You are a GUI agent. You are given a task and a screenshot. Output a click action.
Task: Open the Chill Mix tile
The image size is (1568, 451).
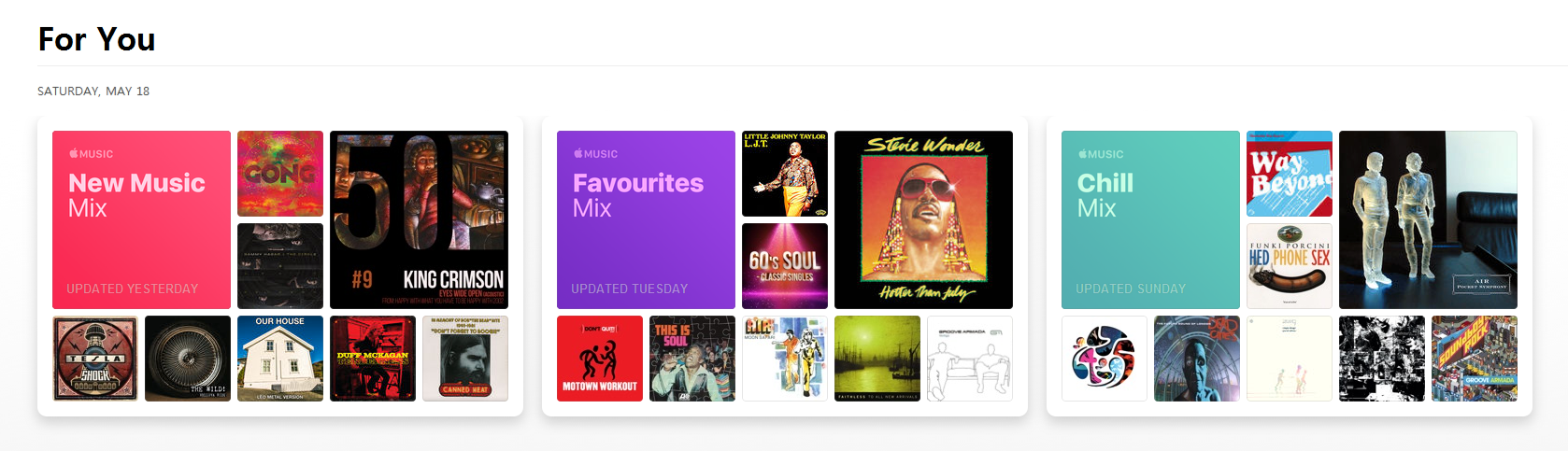[1150, 219]
